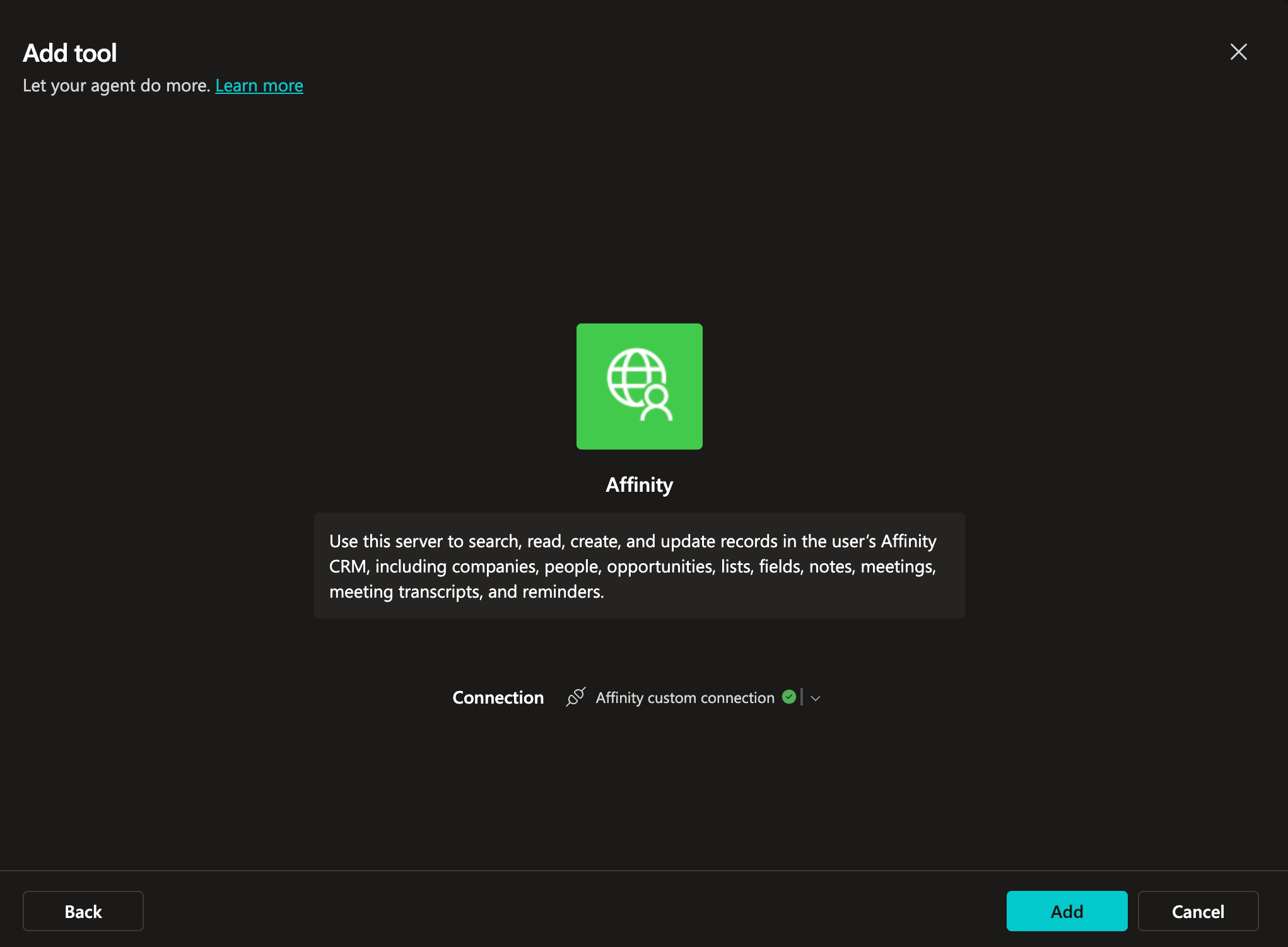Click the connection plug icon
The height and width of the screenshot is (947, 1288).
[575, 697]
